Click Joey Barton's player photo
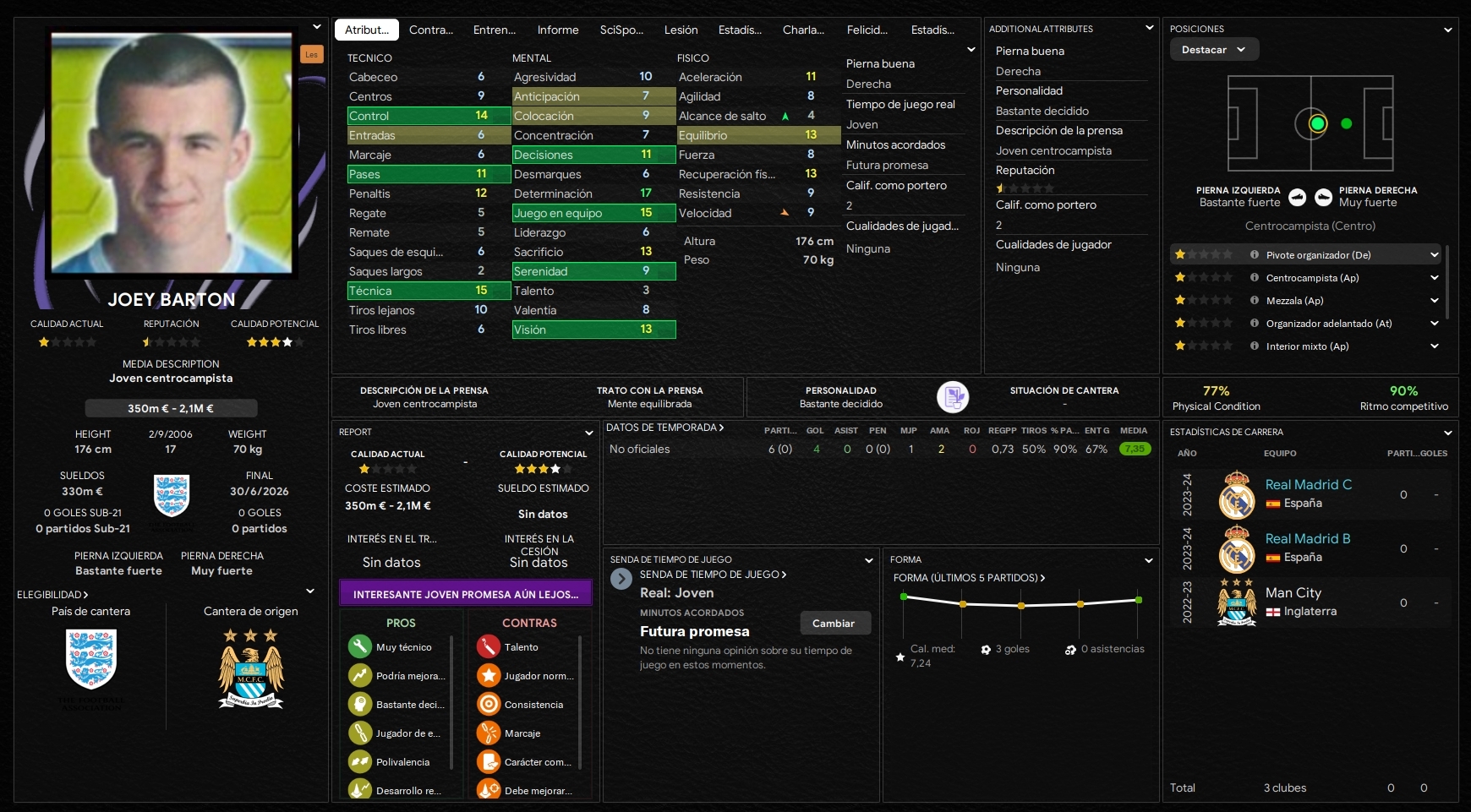The image size is (1471, 812). click(x=172, y=153)
